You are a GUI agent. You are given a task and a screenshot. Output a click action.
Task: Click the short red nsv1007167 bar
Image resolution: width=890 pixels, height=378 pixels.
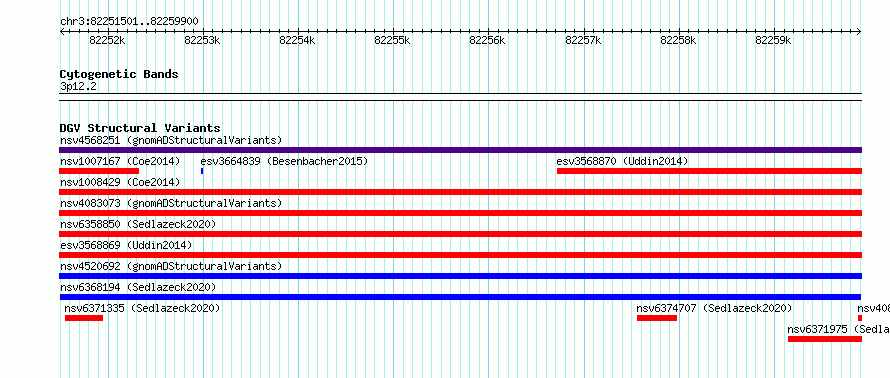click(99, 171)
